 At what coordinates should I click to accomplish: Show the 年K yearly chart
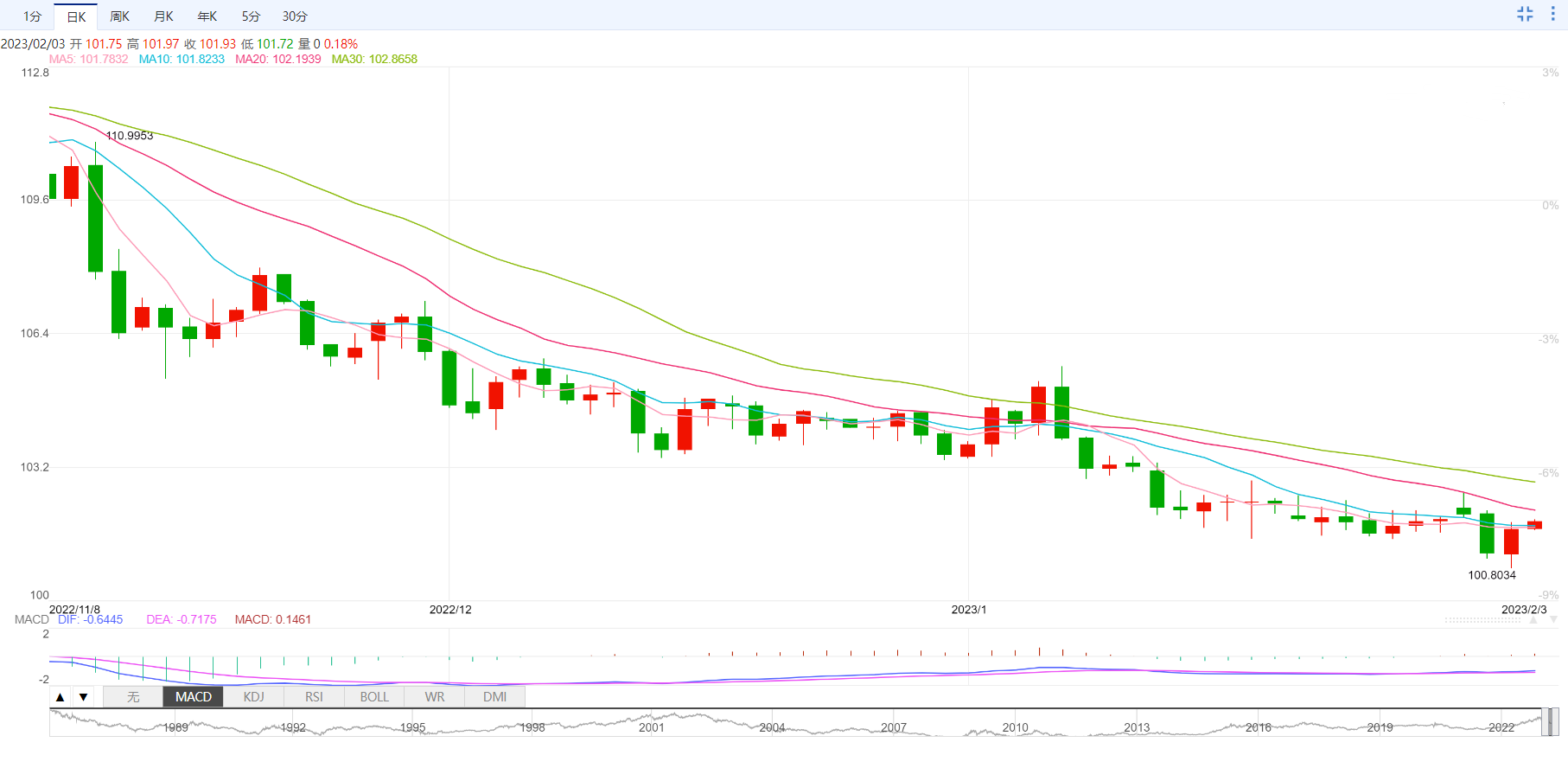(207, 16)
